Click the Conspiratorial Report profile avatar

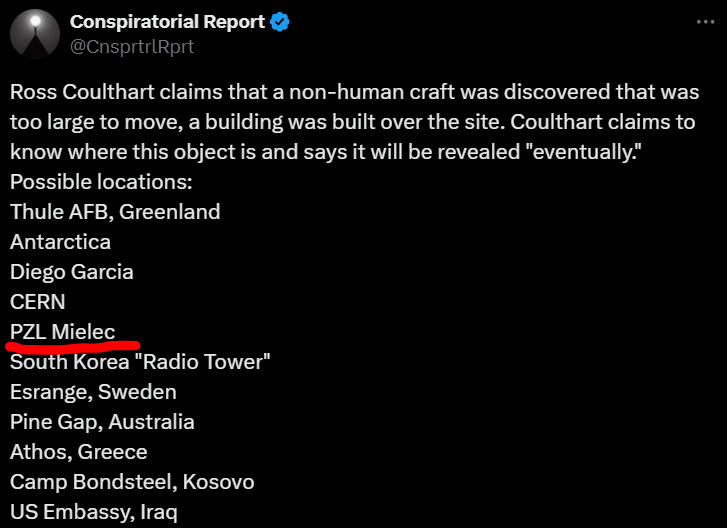point(34,34)
